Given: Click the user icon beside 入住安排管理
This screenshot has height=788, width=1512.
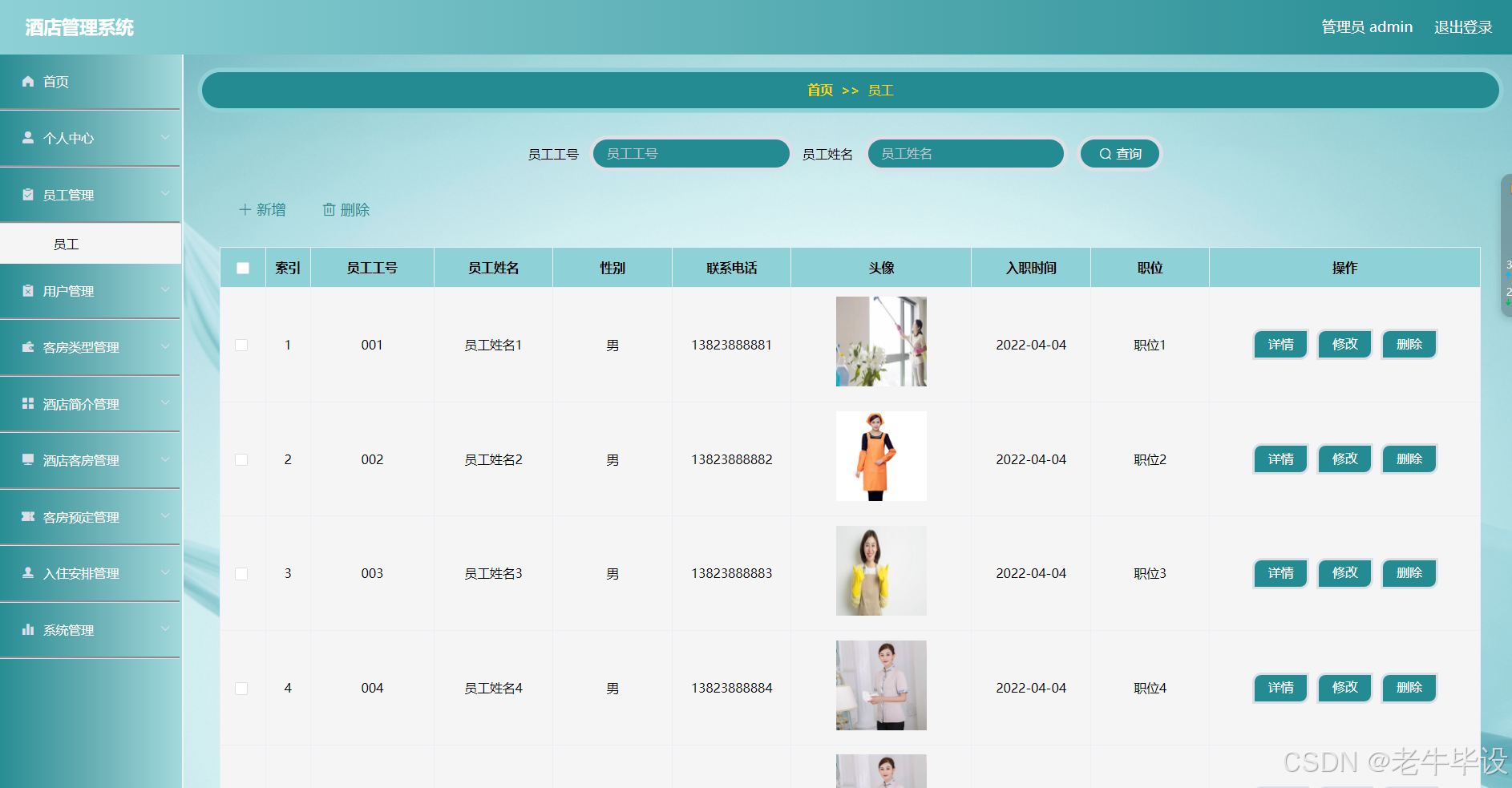Looking at the screenshot, I should coord(28,573).
